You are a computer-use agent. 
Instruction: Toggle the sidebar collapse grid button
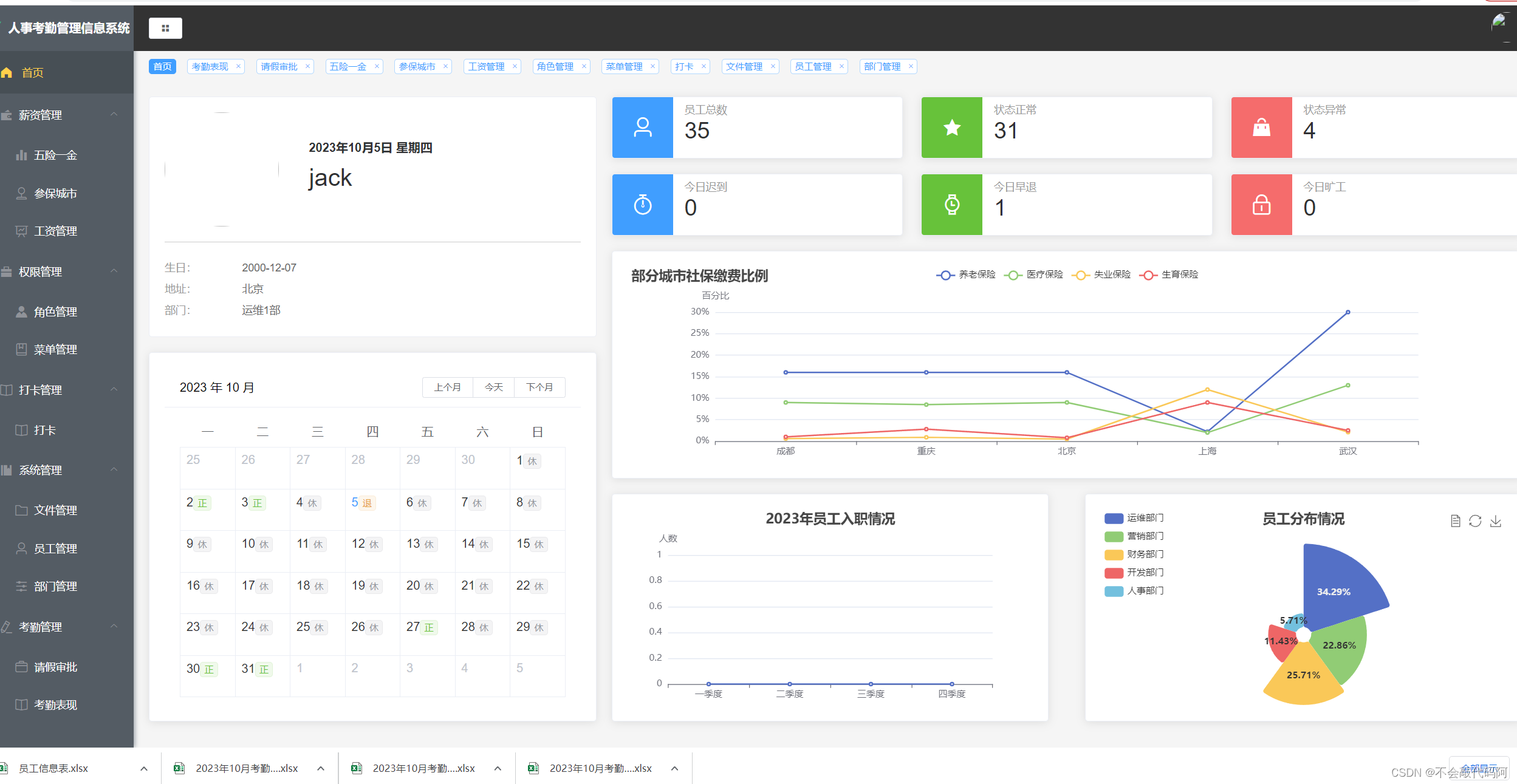point(165,28)
